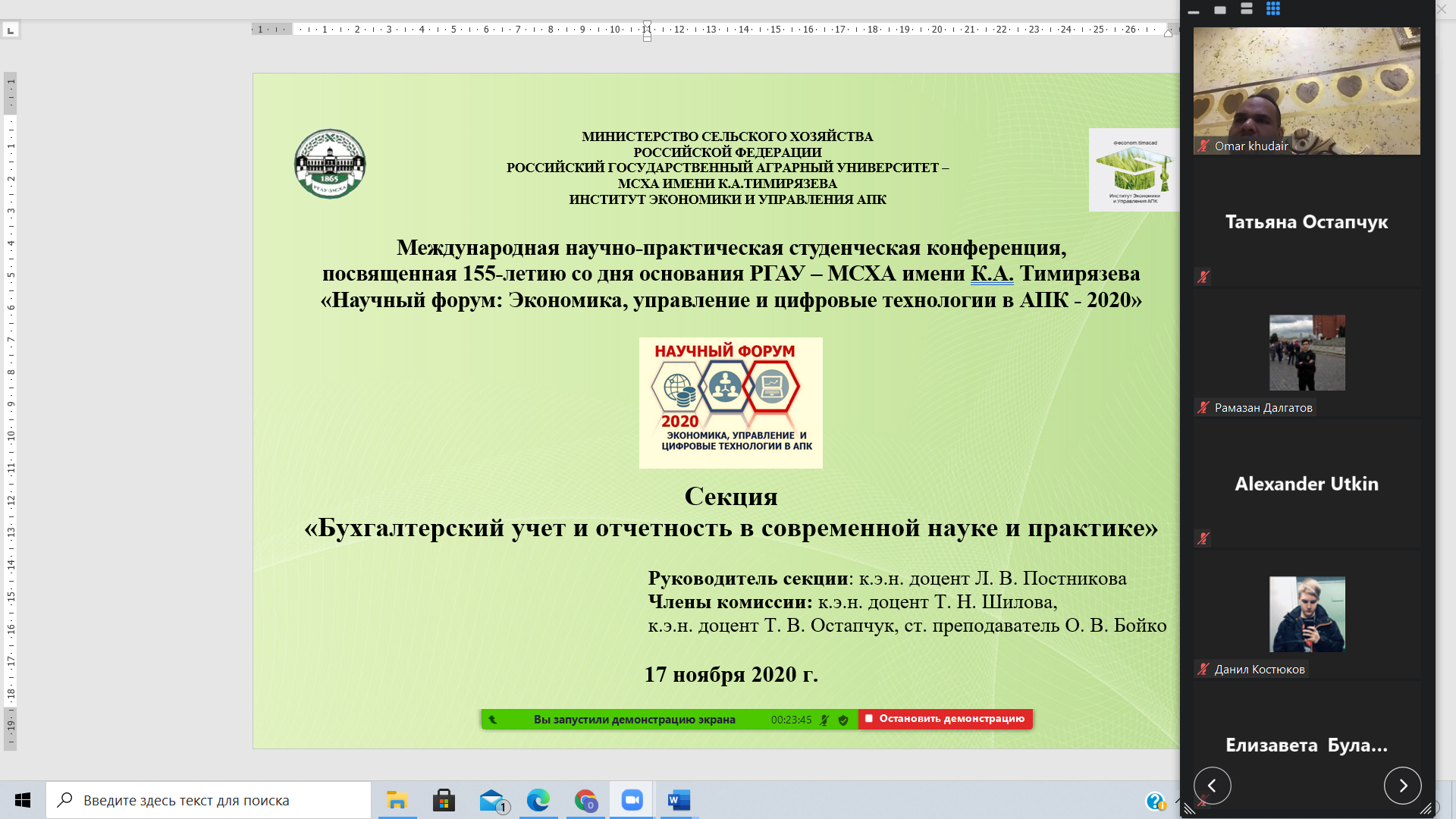Stop screen sharing with red button
The height and width of the screenshot is (819, 1456).
point(945,719)
